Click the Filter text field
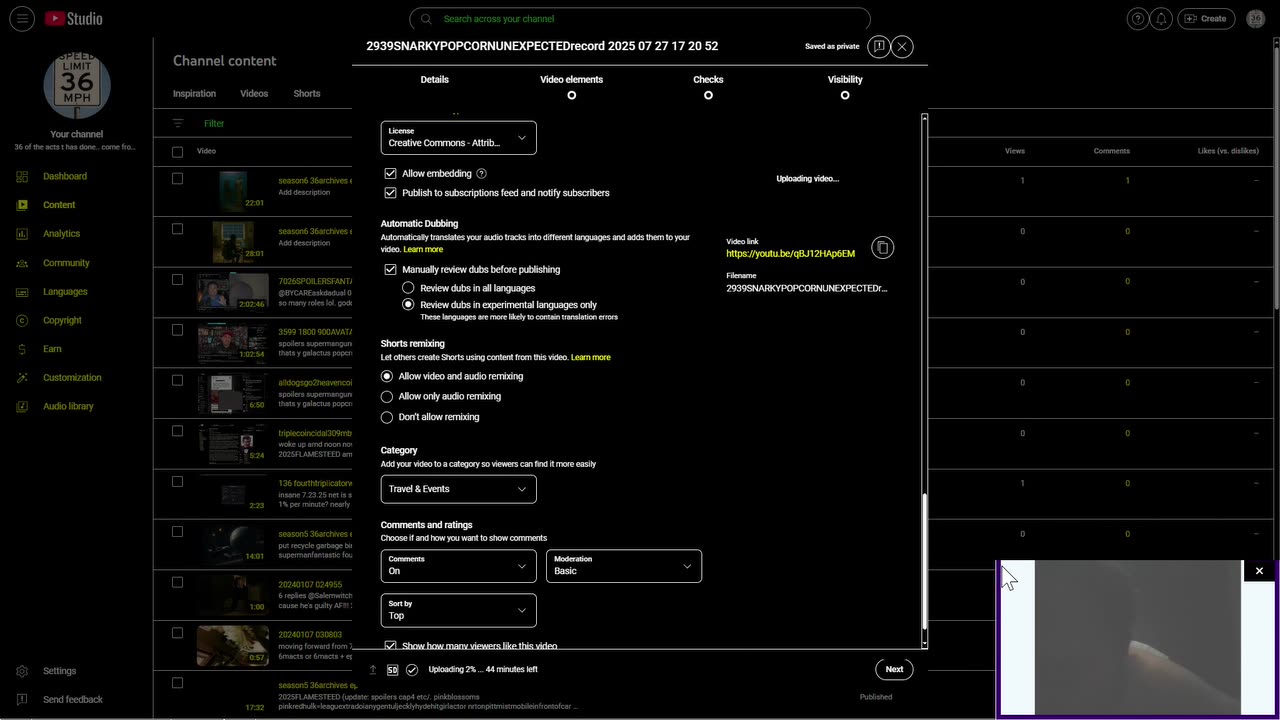This screenshot has height=720, width=1280. pos(214,124)
